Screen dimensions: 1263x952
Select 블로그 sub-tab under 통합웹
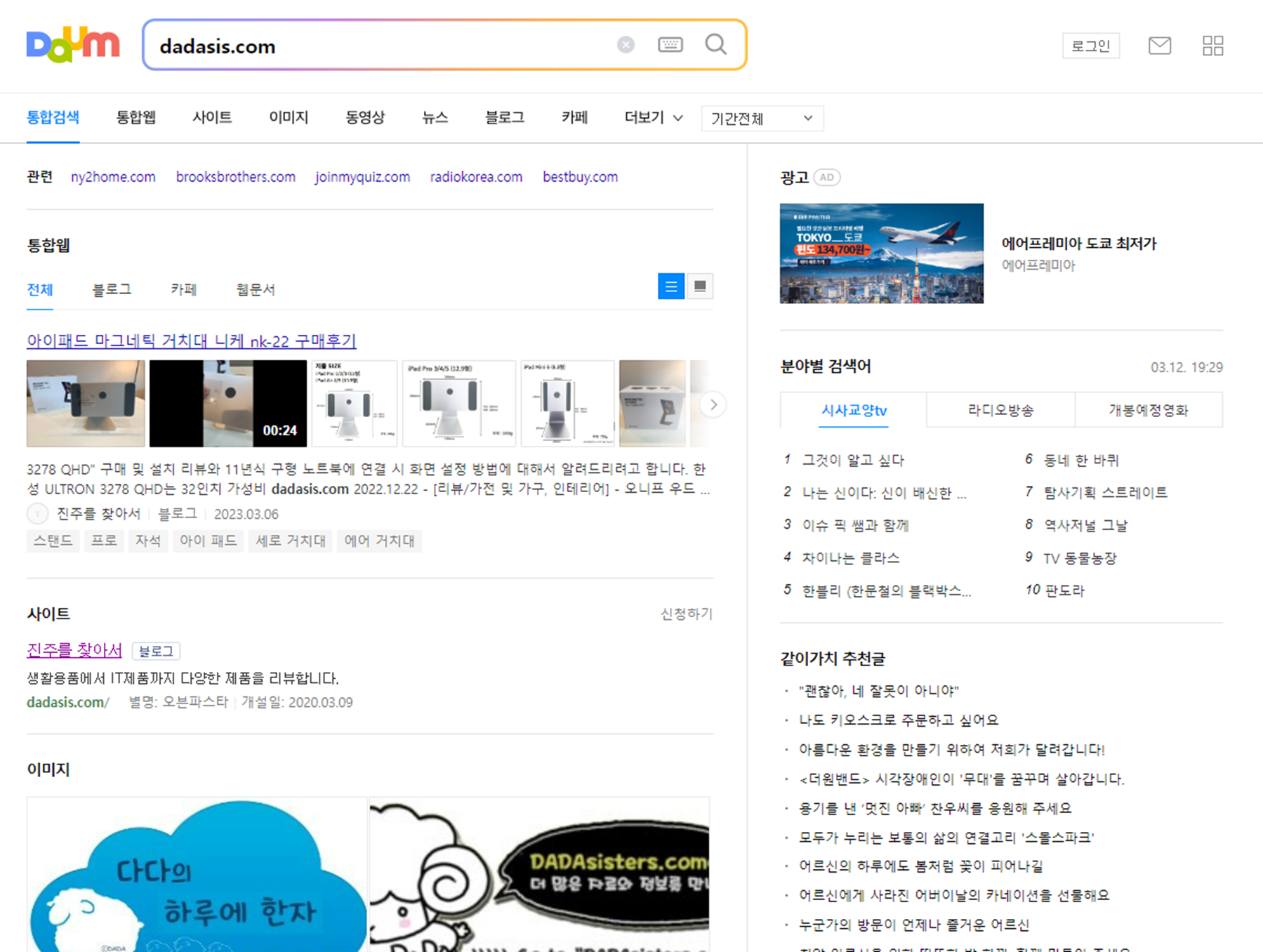pos(112,289)
